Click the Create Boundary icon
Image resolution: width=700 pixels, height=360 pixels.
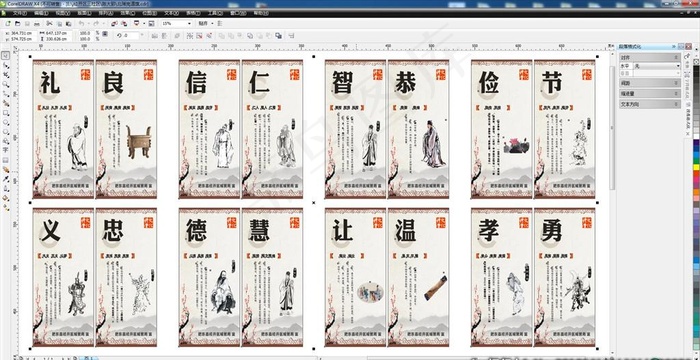coord(279,35)
